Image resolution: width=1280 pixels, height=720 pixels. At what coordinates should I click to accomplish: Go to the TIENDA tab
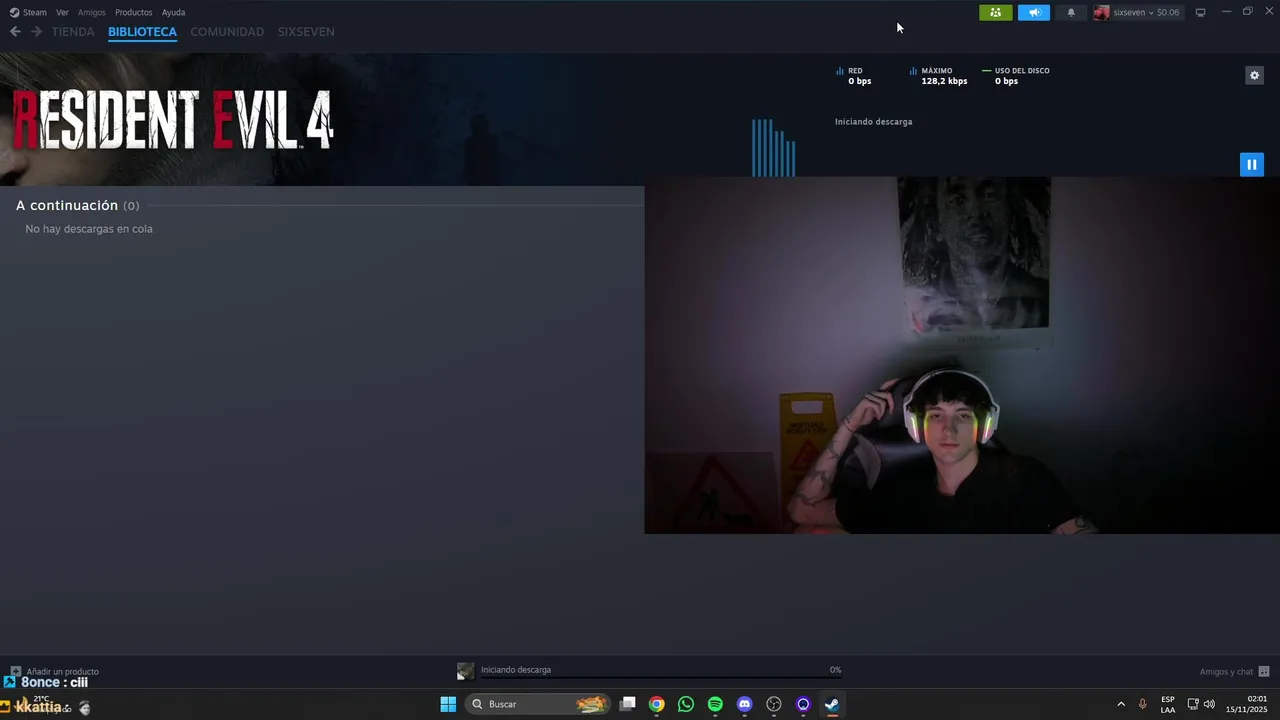coord(73,32)
